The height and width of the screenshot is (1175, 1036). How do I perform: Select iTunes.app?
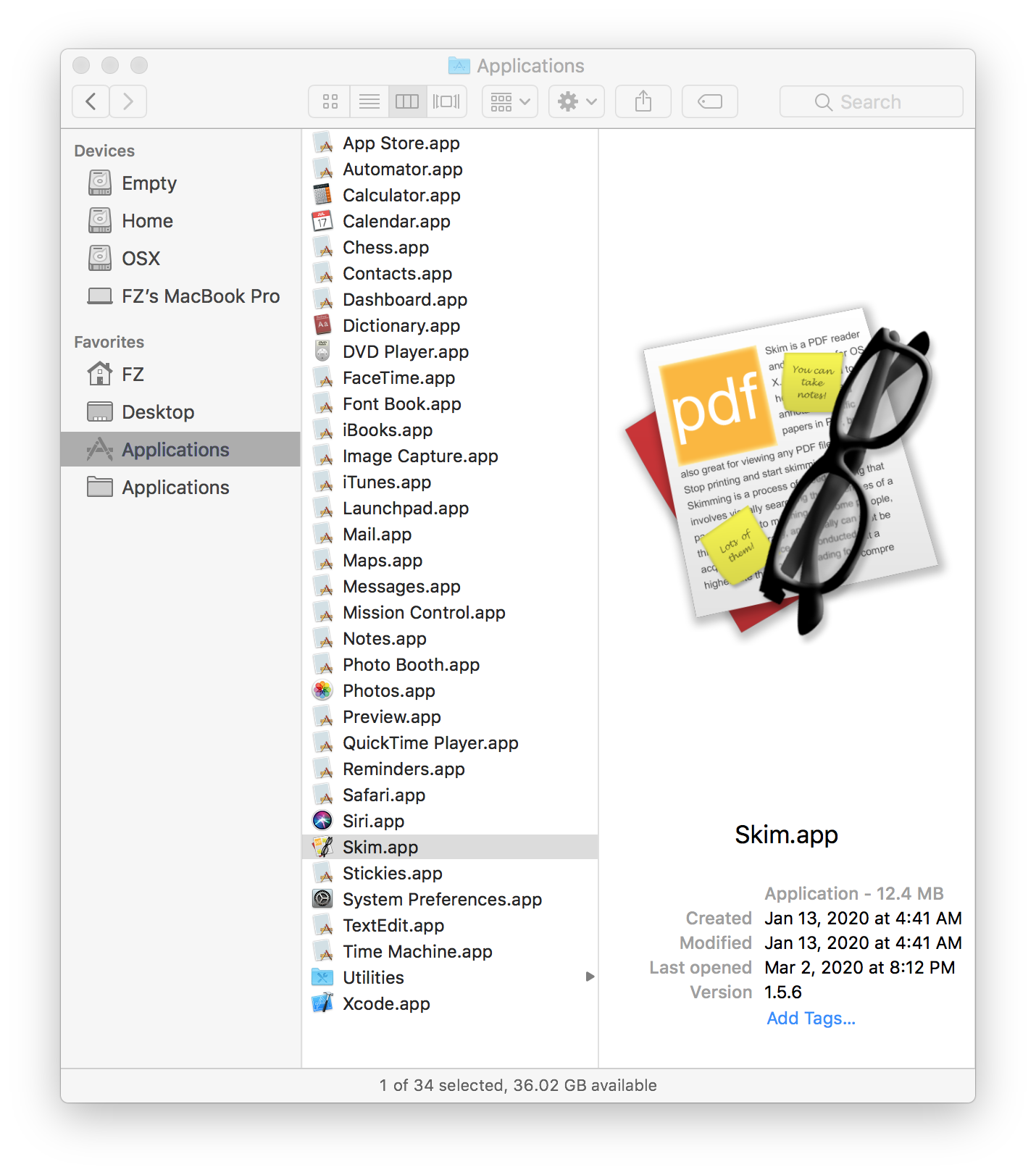pos(450,482)
